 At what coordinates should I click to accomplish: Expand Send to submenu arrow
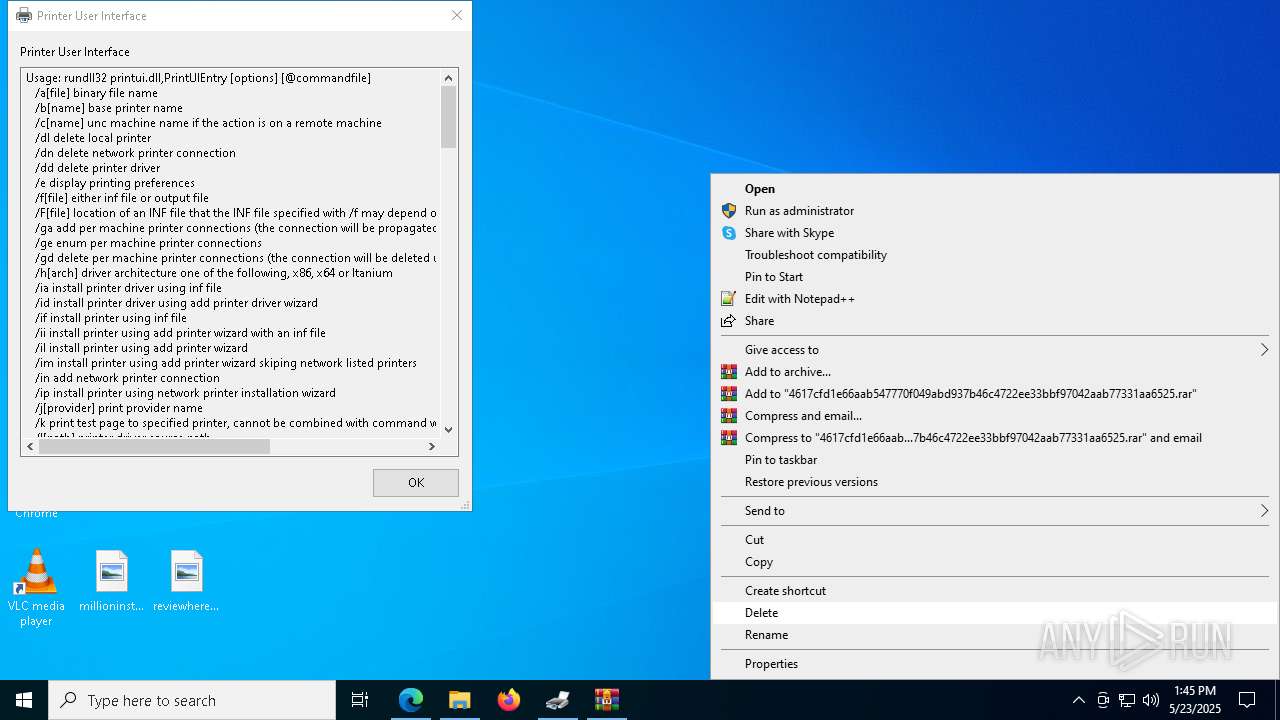point(1264,511)
